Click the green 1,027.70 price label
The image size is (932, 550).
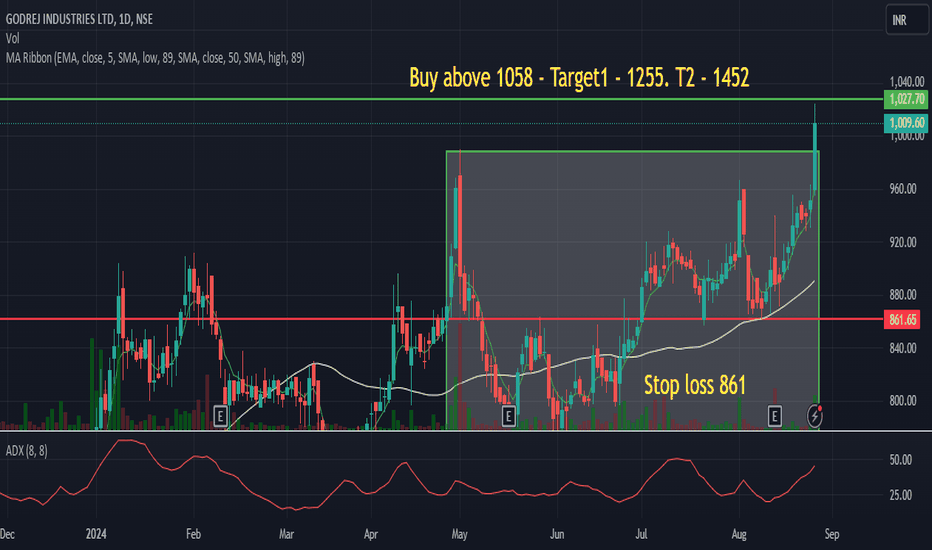(906, 99)
